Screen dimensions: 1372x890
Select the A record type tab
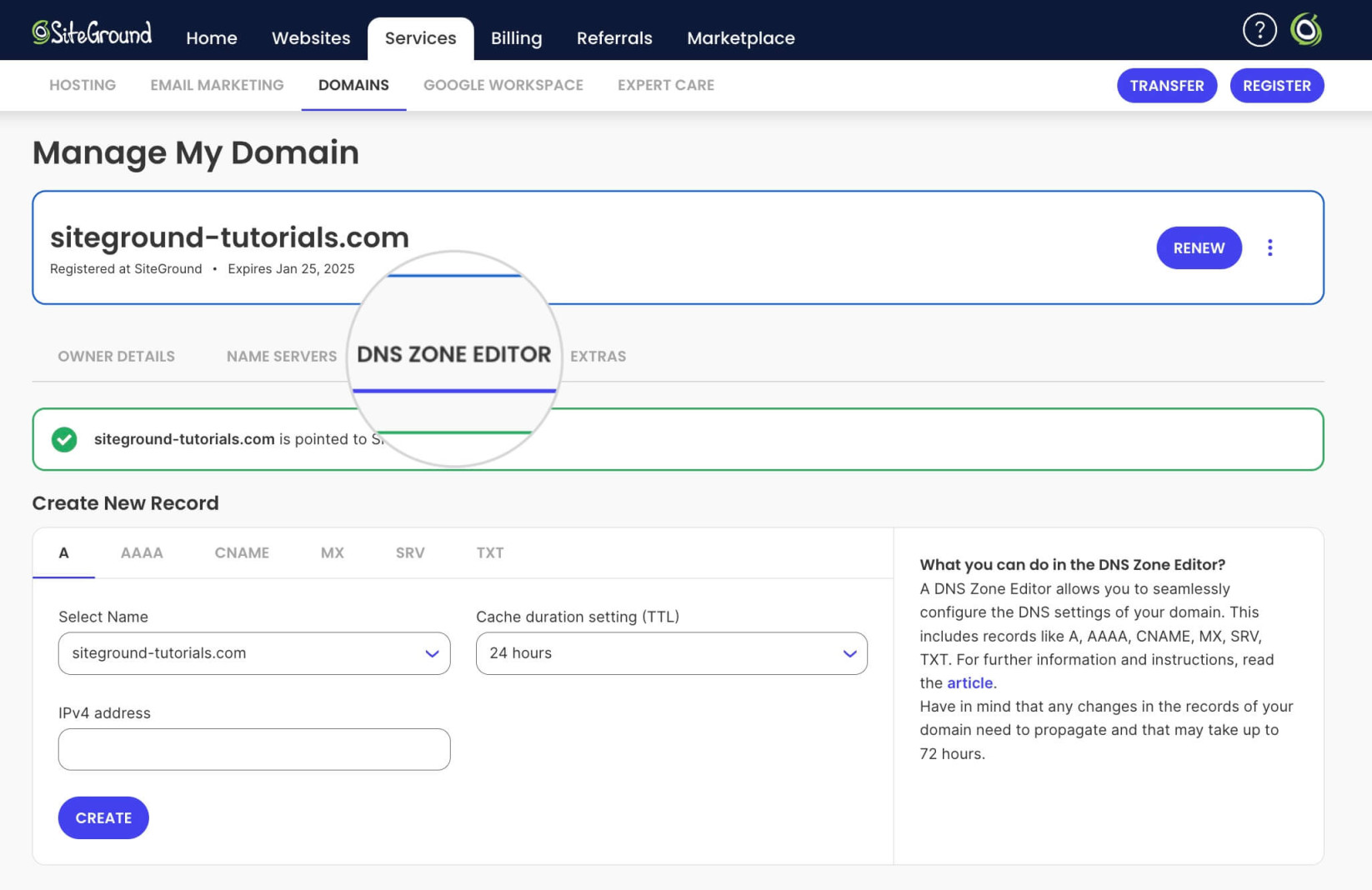(x=63, y=553)
